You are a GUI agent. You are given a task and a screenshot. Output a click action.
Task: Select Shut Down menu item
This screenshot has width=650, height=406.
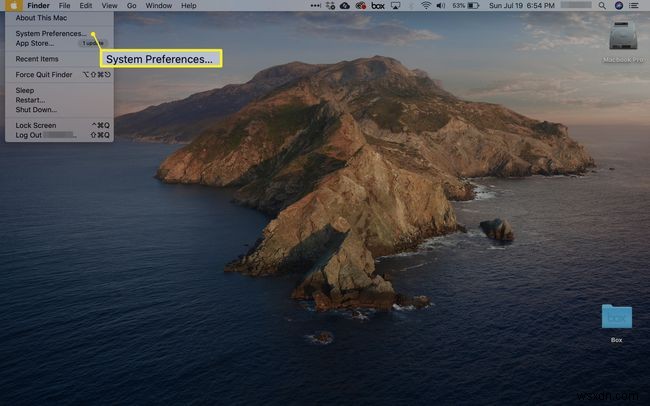(x=36, y=110)
